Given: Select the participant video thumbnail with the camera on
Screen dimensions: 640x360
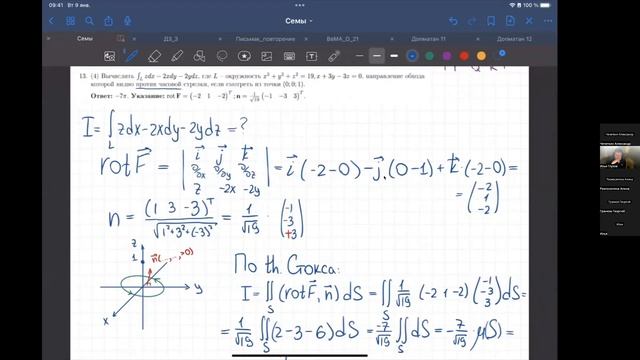Looking at the screenshot, I should [620, 157].
